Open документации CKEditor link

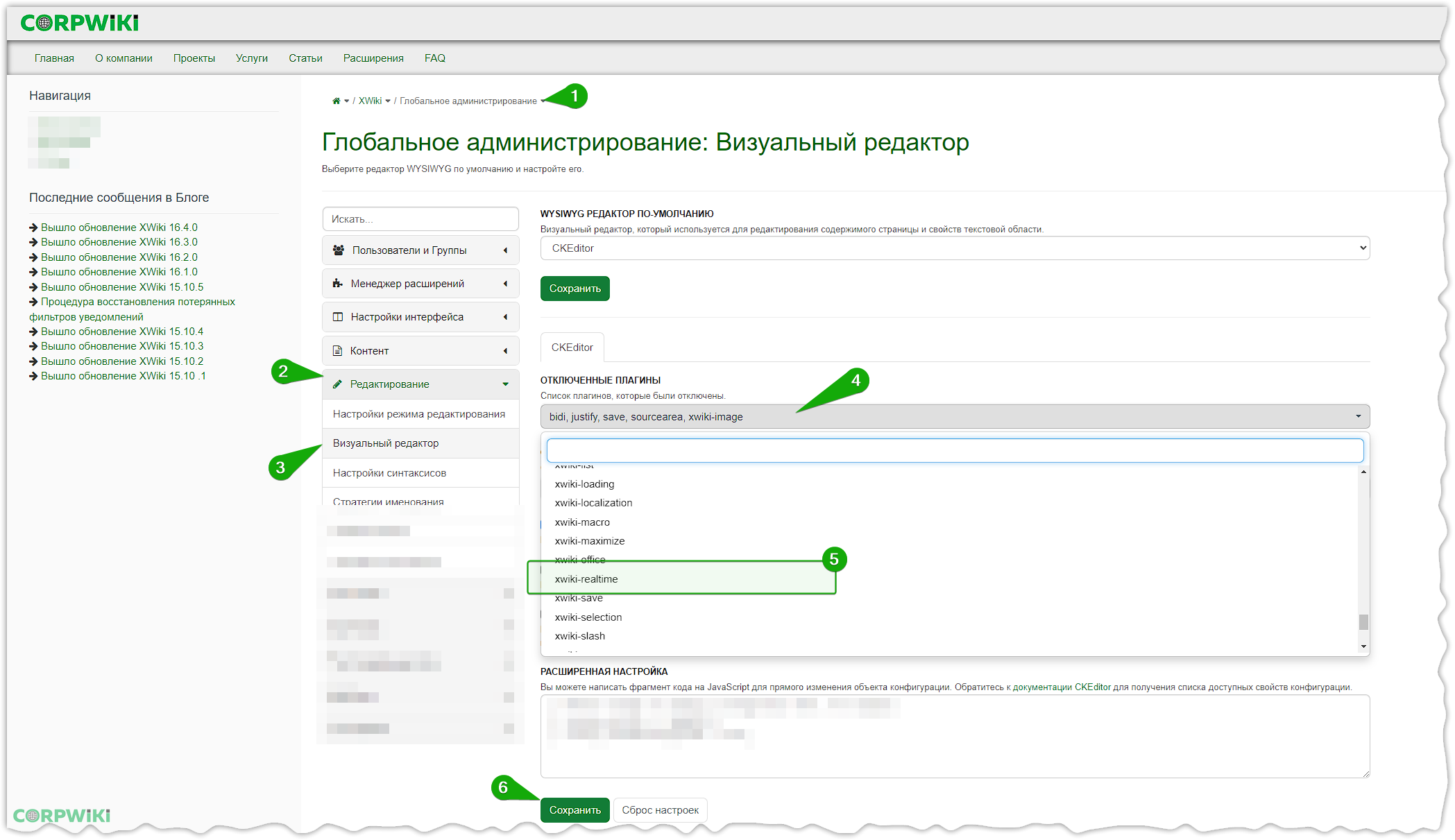click(x=1062, y=687)
